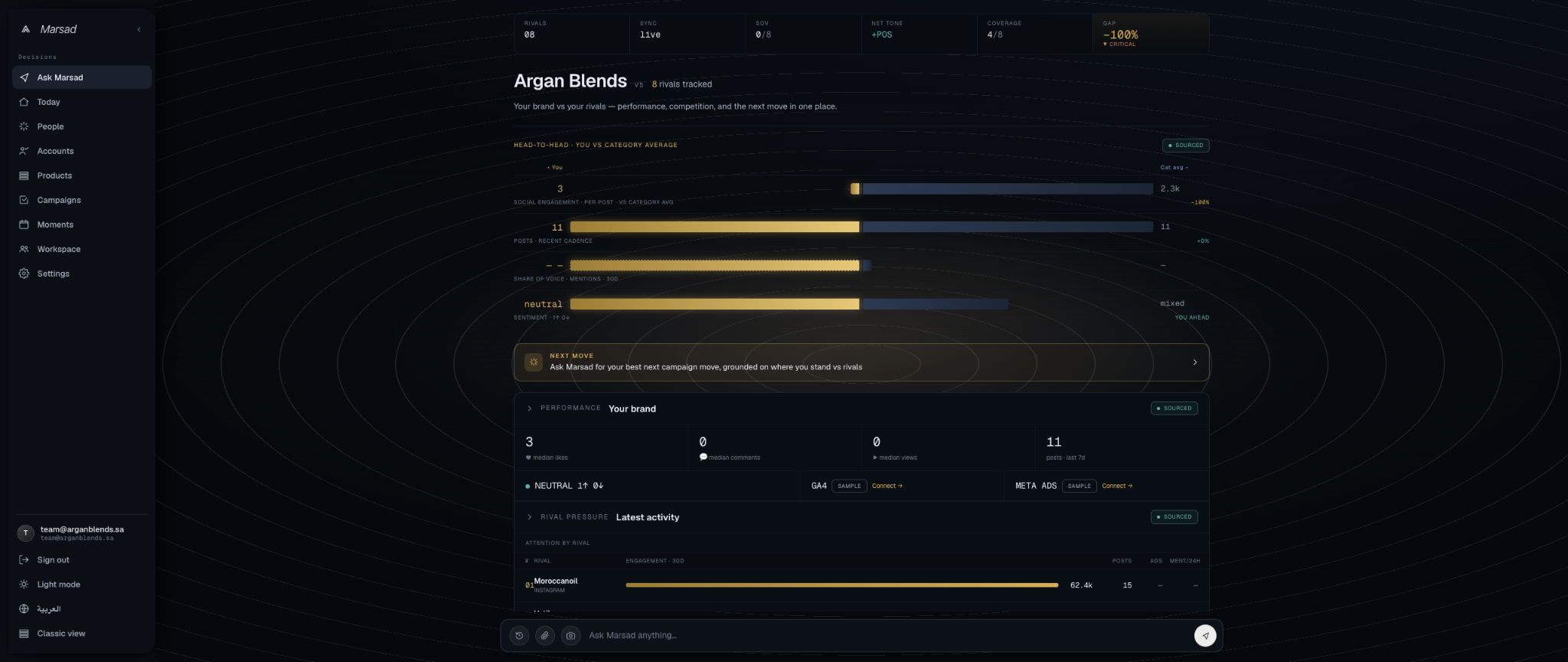This screenshot has width=1568, height=662.
Task: Click SOURCED badge on Head-to-Head section
Action: [1185, 146]
